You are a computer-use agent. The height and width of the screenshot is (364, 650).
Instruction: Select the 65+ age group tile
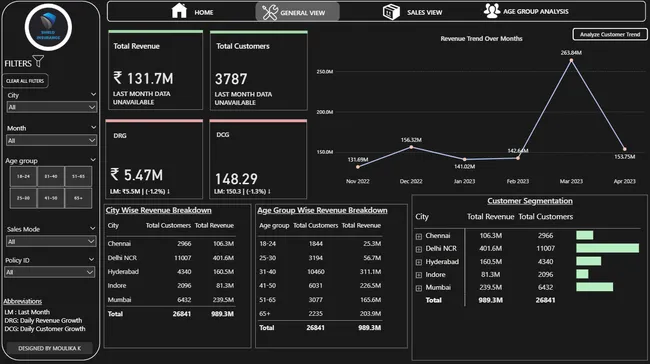78,198
